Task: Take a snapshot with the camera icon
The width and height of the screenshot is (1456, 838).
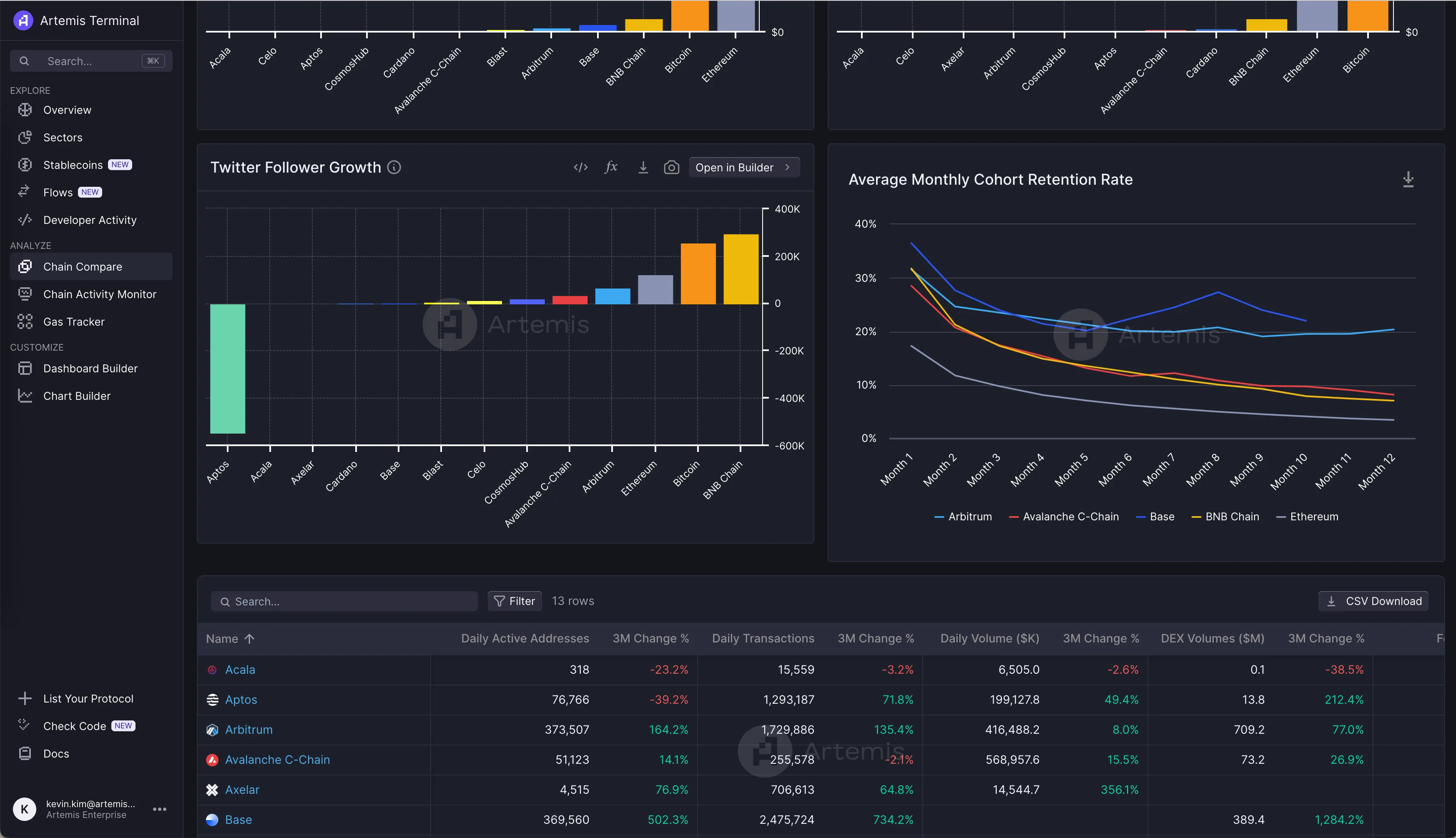Action: coord(672,168)
